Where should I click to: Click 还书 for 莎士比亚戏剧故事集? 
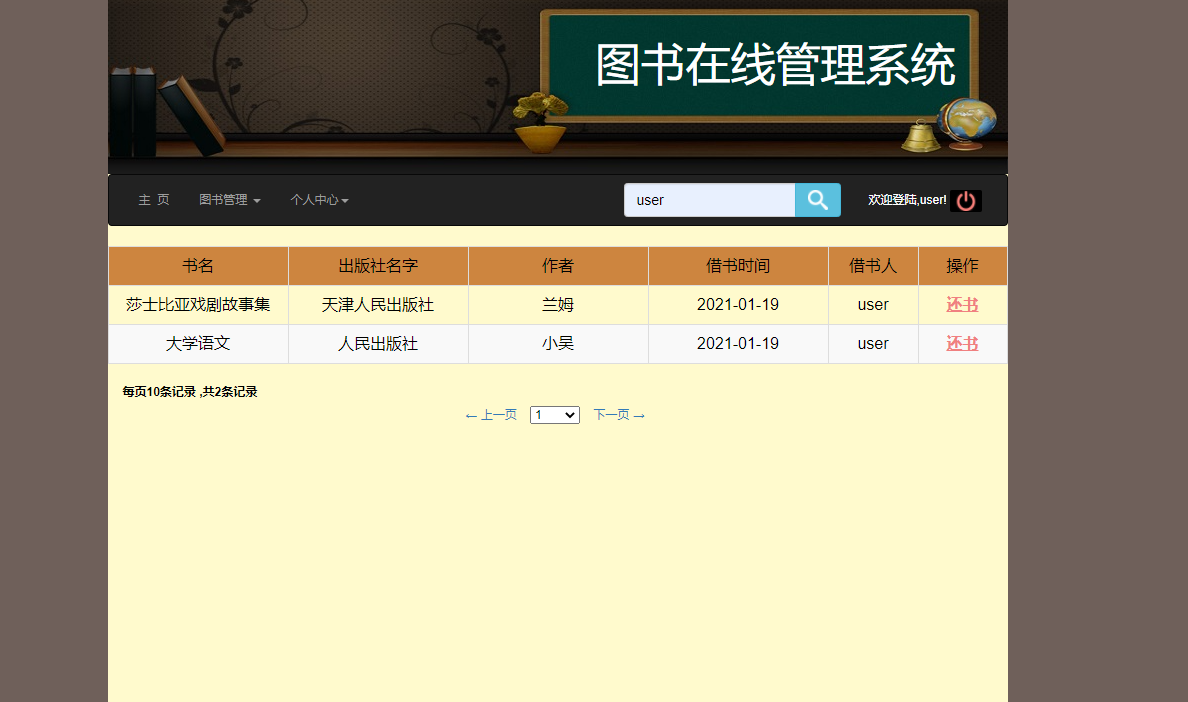click(x=961, y=304)
